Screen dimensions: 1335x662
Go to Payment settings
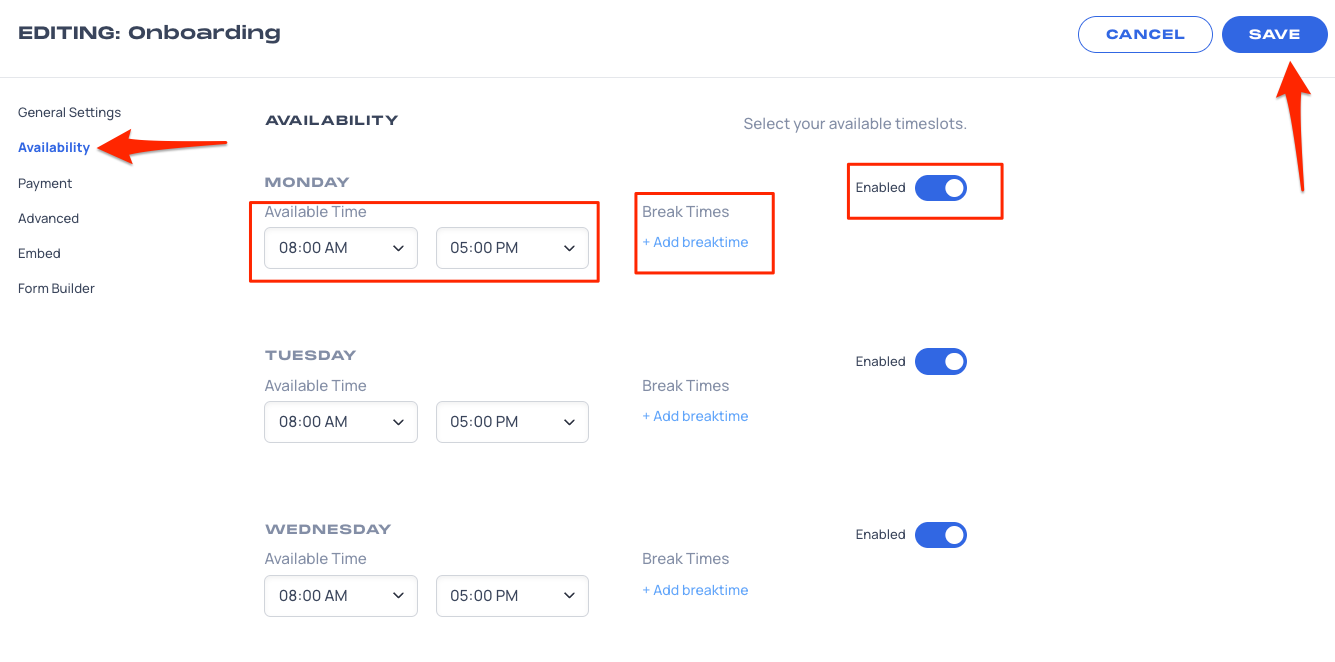click(x=45, y=183)
